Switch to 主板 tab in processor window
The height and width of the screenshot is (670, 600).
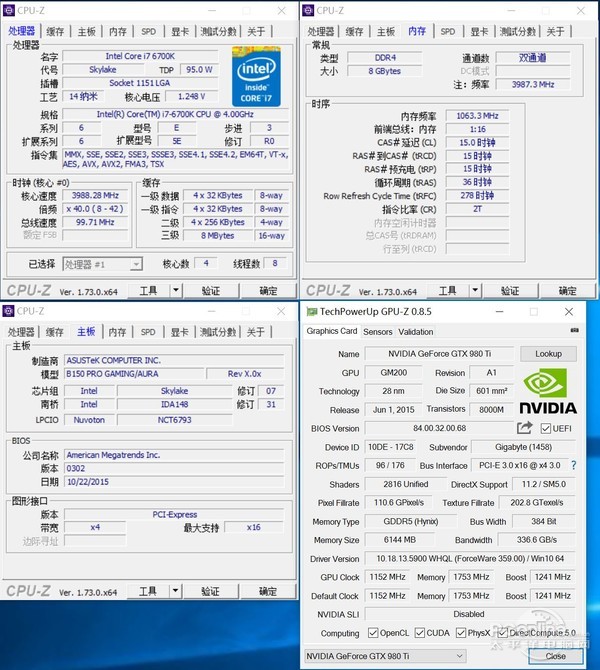click(87, 31)
